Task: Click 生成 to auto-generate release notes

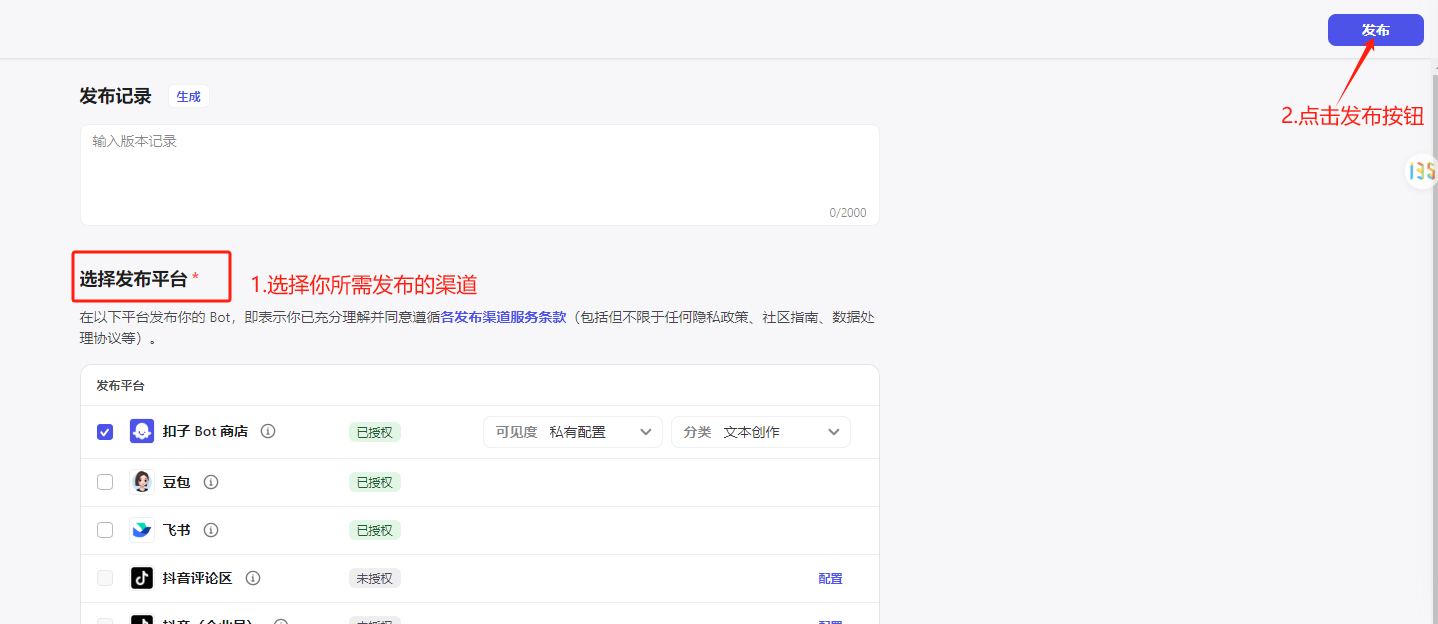Action: (188, 97)
